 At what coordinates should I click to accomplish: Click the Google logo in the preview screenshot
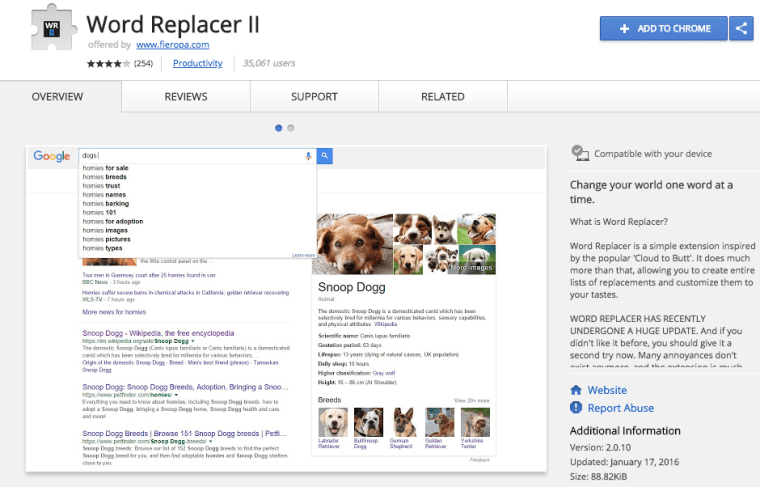tap(52, 156)
